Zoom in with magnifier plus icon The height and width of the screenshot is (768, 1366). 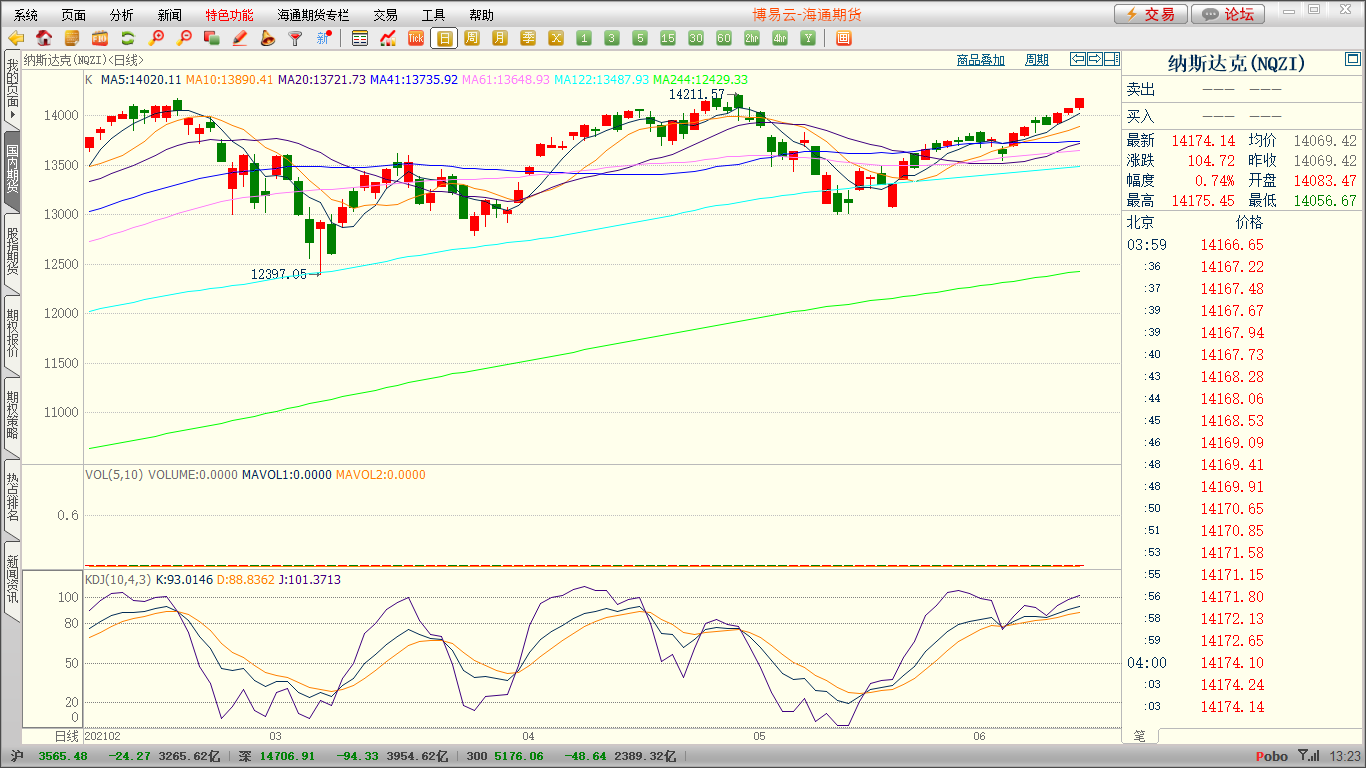(156, 39)
